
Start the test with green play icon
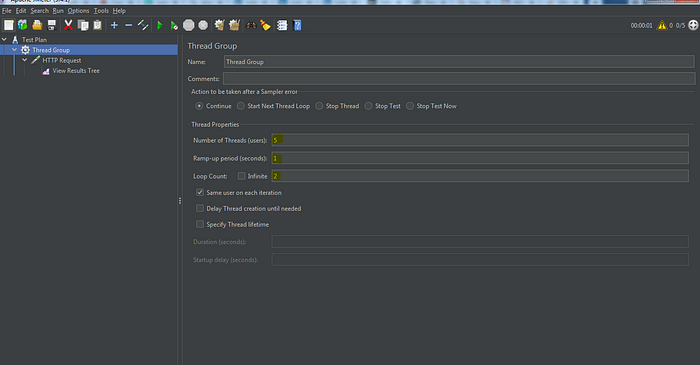pyautogui.click(x=160, y=25)
